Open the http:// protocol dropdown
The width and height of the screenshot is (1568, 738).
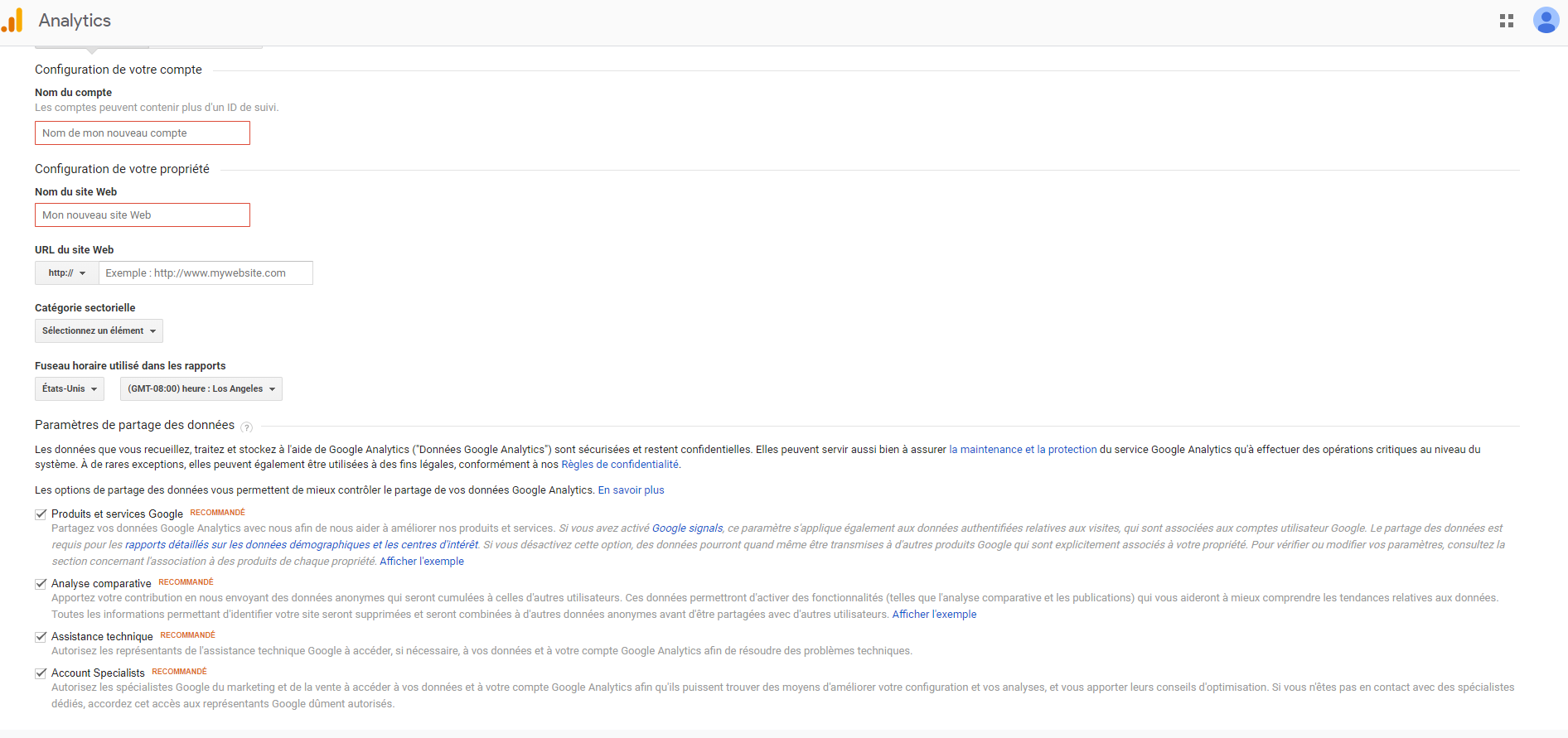(67, 273)
